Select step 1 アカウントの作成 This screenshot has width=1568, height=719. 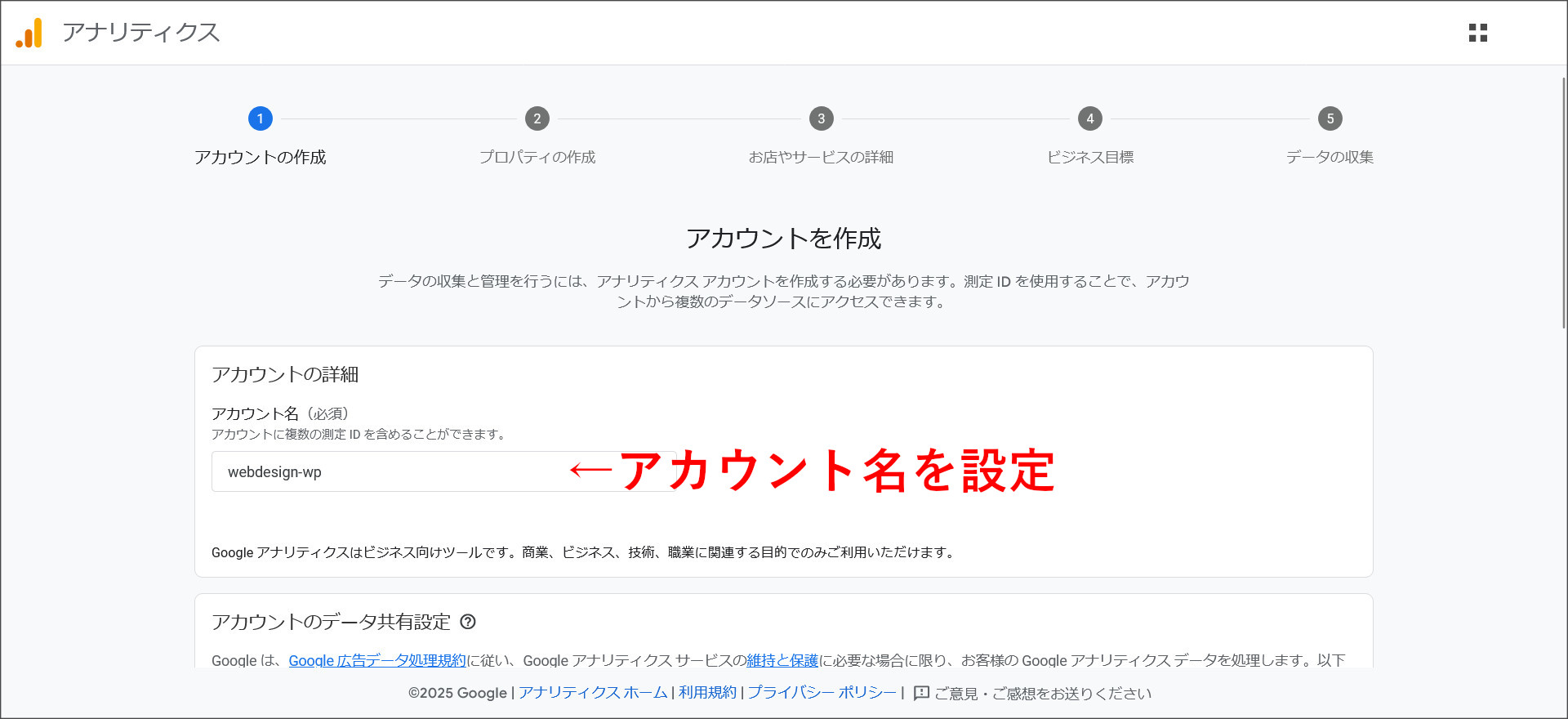[260, 136]
